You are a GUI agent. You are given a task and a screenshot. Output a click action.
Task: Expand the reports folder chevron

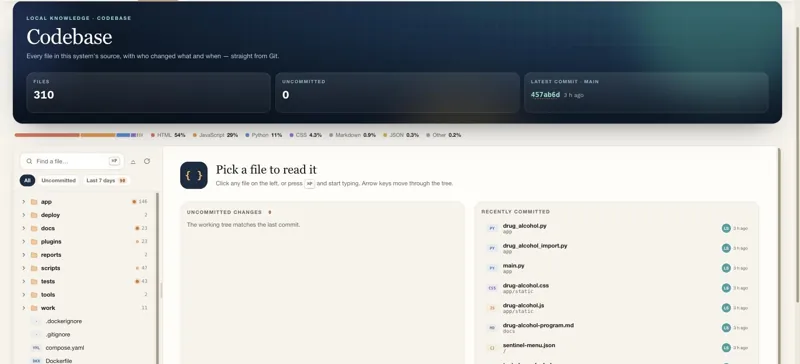click(23, 255)
